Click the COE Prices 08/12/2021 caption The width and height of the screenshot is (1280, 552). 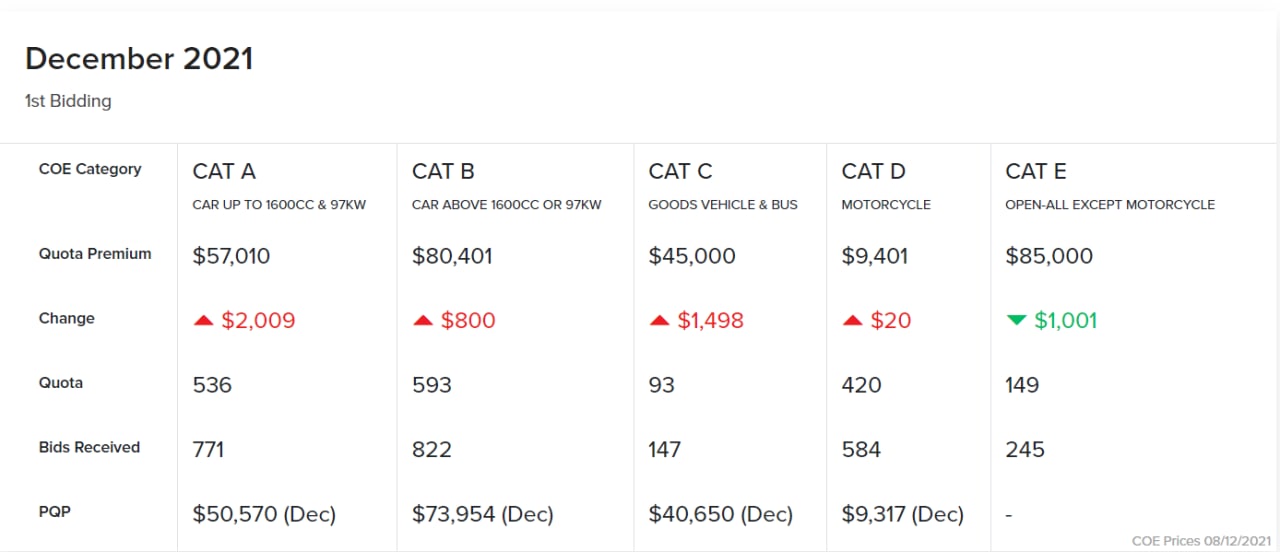(1201, 541)
